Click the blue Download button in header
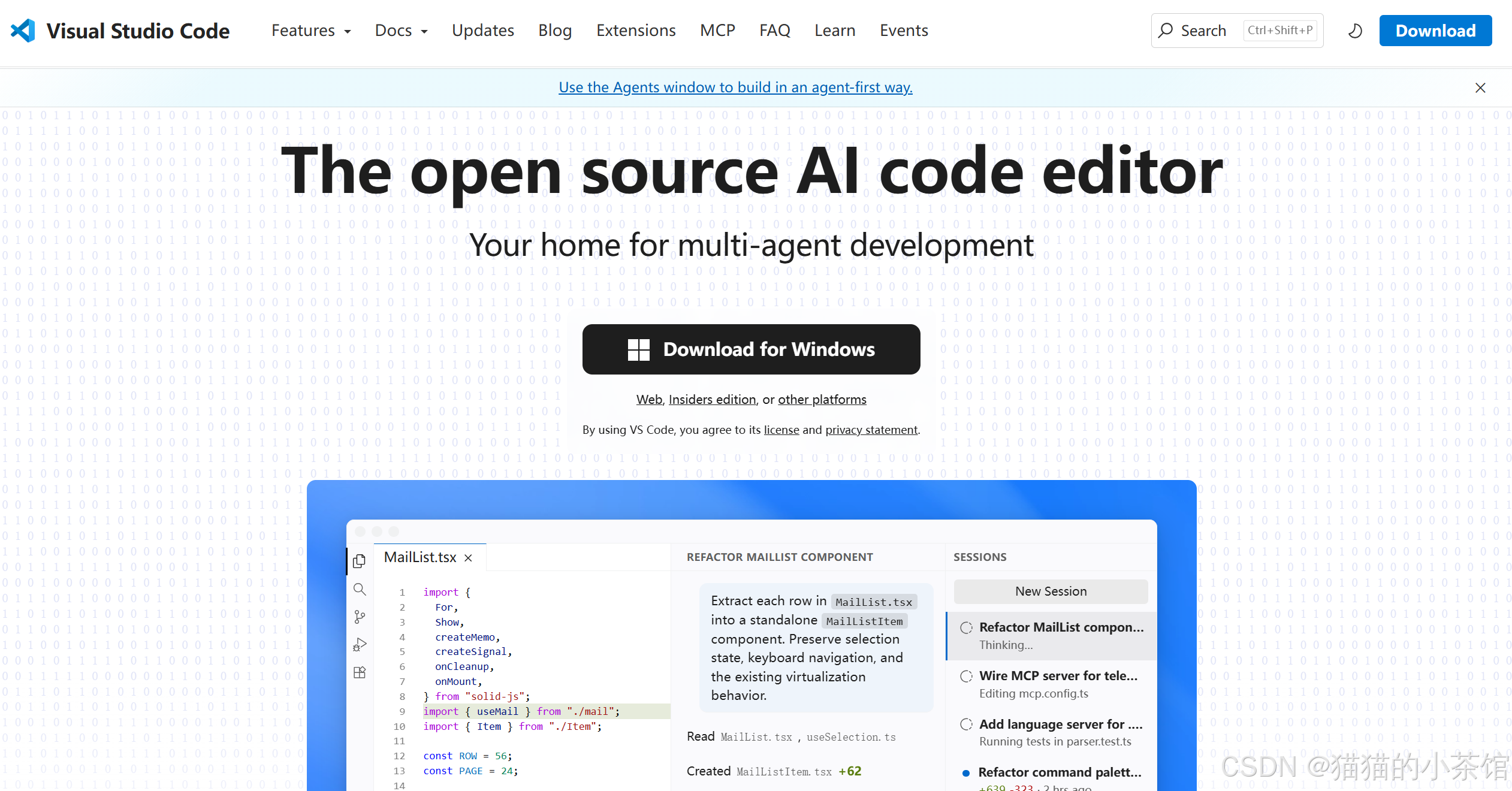1512x791 pixels. (1435, 31)
